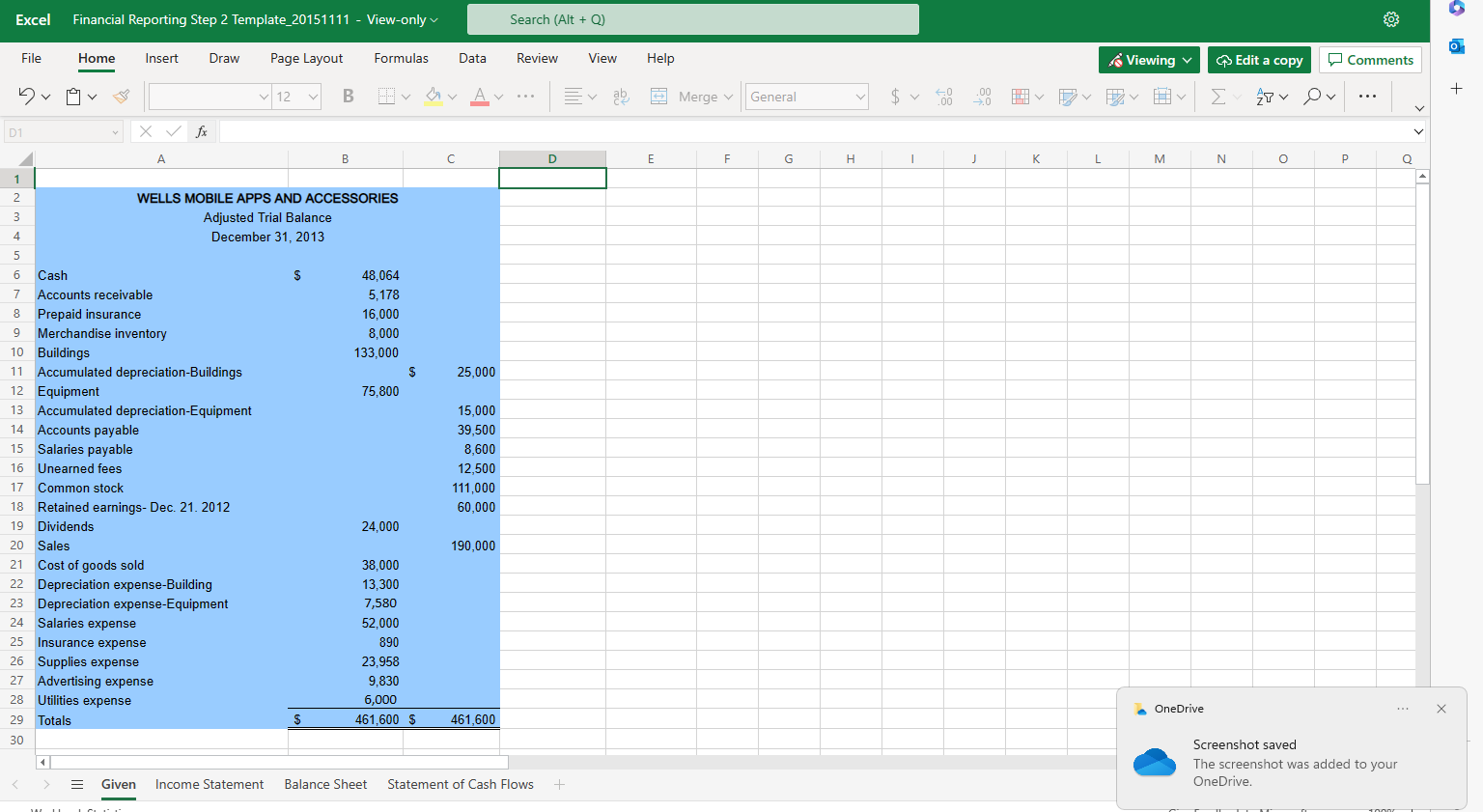
Task: Open the Name Box dropdown
Action: (x=115, y=132)
